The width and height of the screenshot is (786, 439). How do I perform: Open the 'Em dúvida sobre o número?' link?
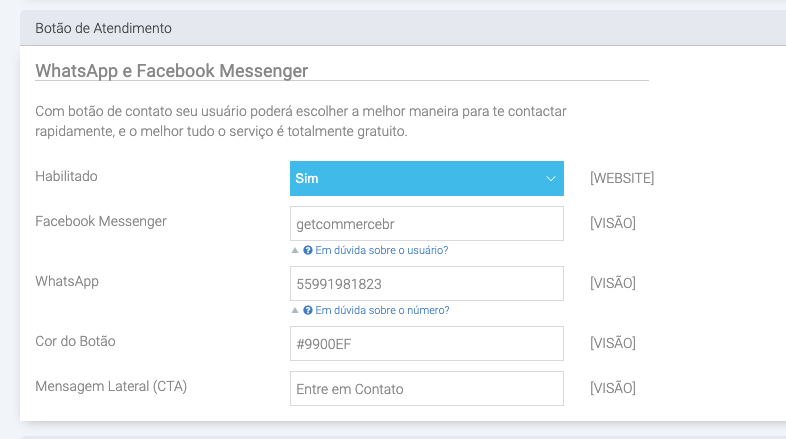coord(382,310)
